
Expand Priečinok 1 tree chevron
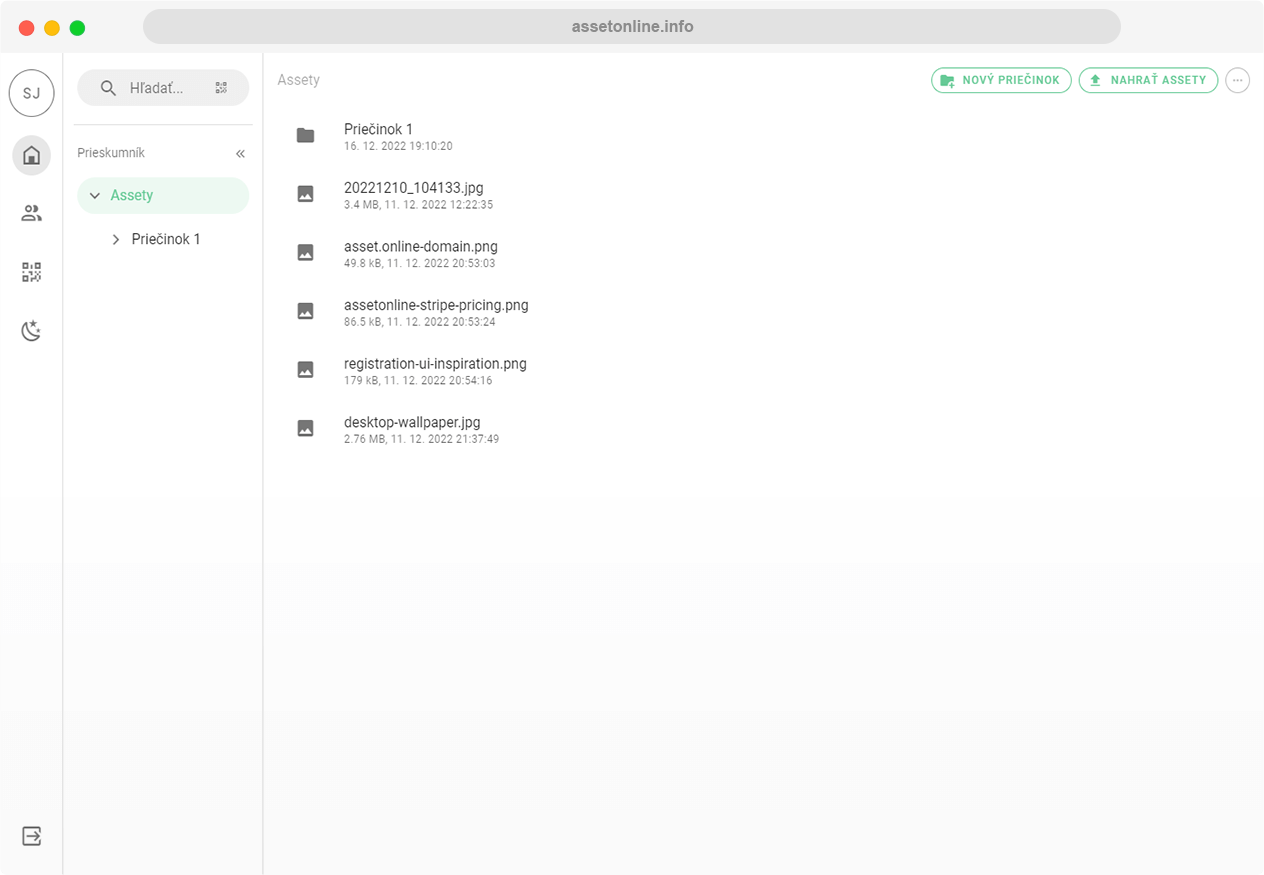pos(116,240)
